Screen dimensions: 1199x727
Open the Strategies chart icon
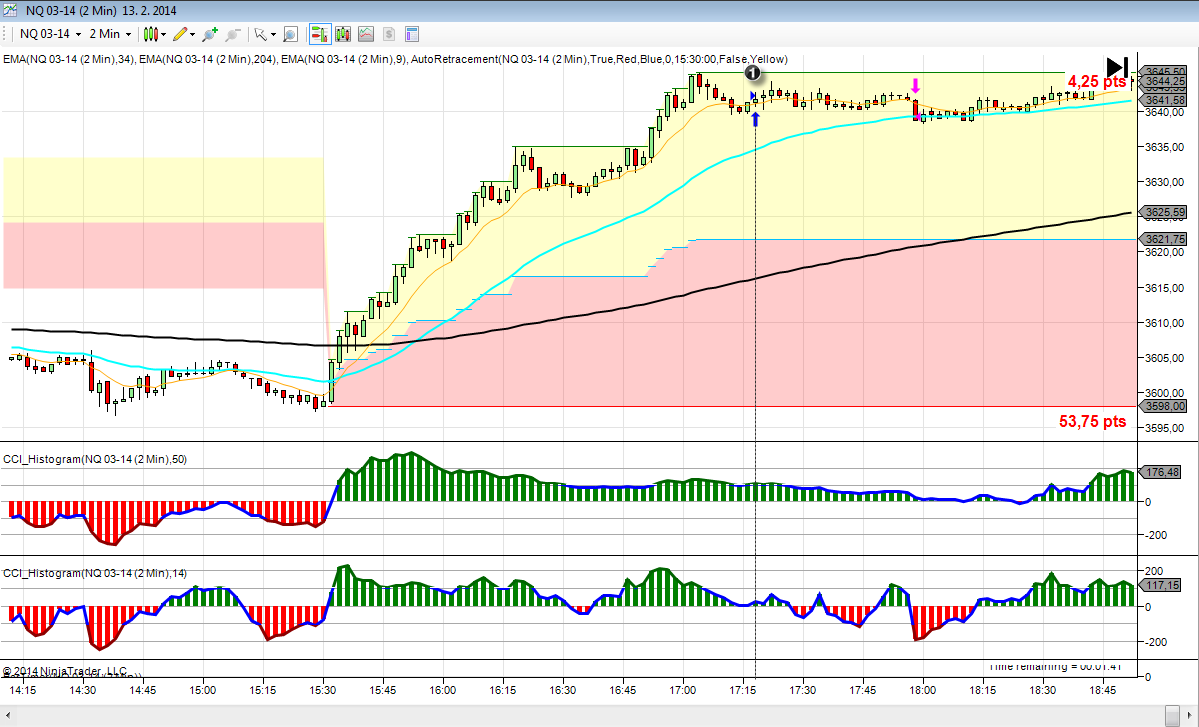[x=366, y=34]
